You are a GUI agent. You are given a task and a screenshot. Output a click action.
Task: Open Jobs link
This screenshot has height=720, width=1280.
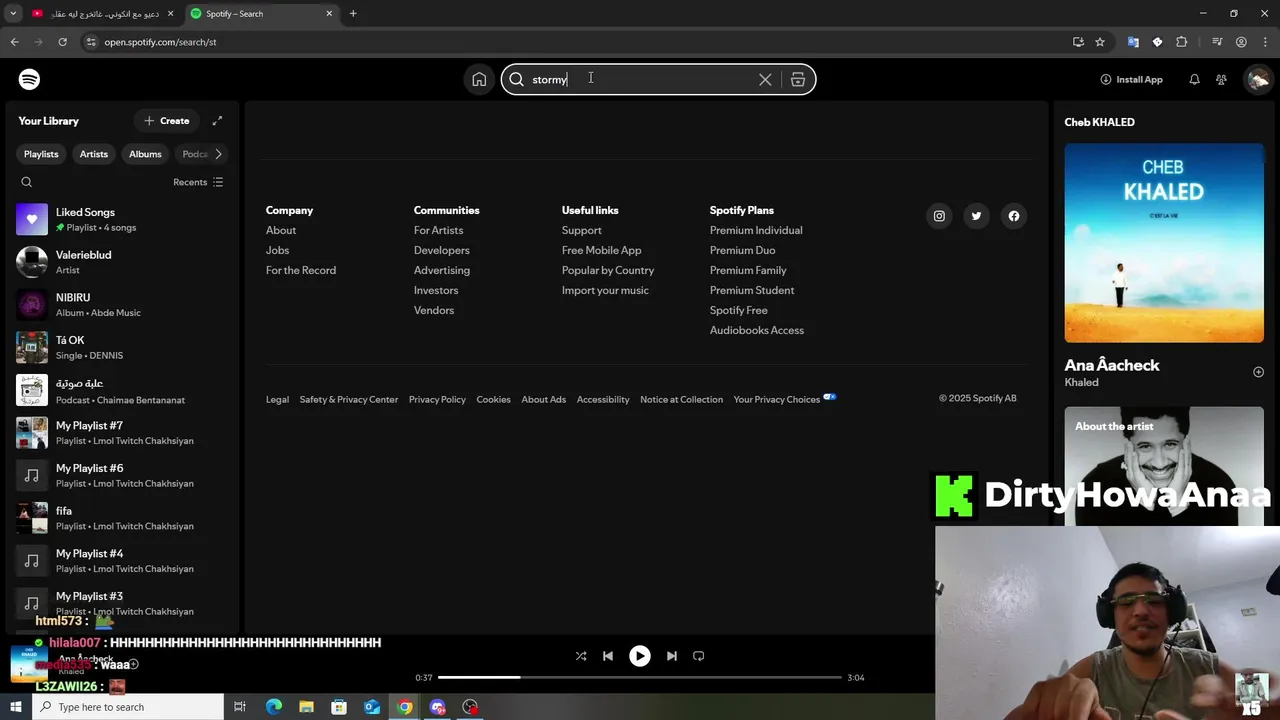click(277, 250)
